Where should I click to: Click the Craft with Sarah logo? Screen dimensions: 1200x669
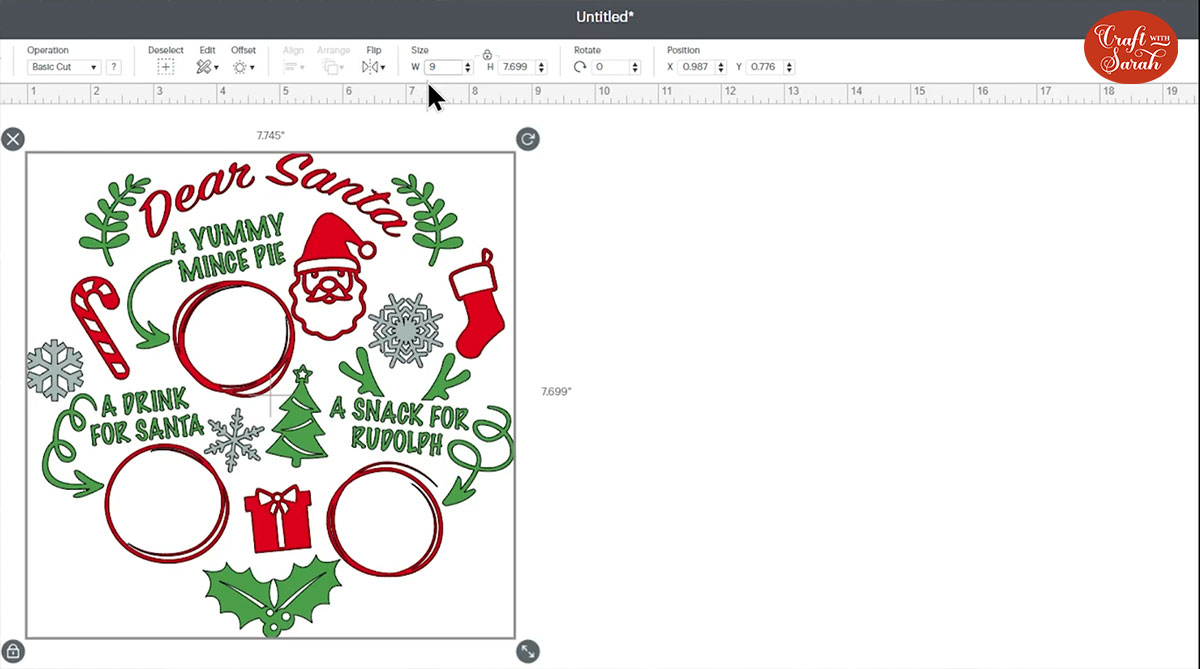point(1131,47)
